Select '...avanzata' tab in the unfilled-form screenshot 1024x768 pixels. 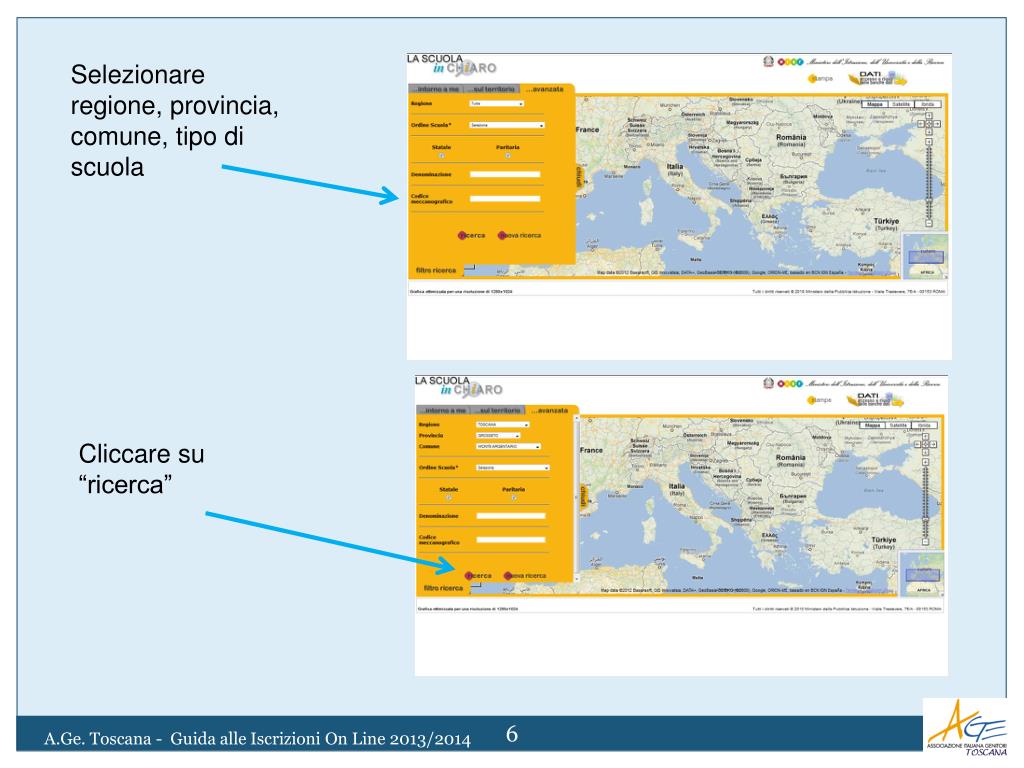pos(545,89)
